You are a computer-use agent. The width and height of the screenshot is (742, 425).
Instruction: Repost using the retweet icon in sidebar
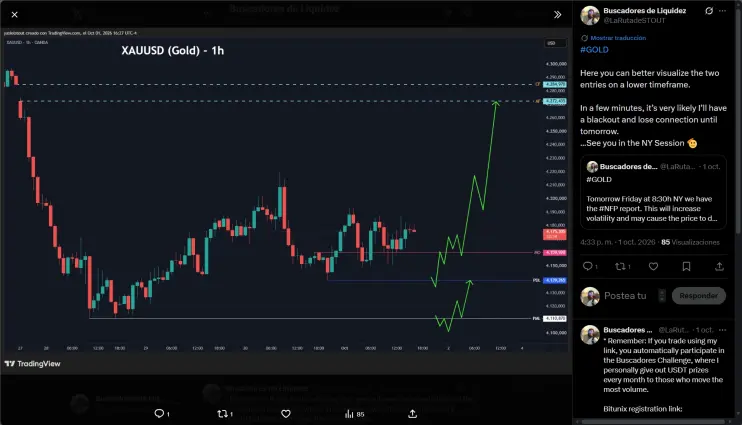coord(620,266)
